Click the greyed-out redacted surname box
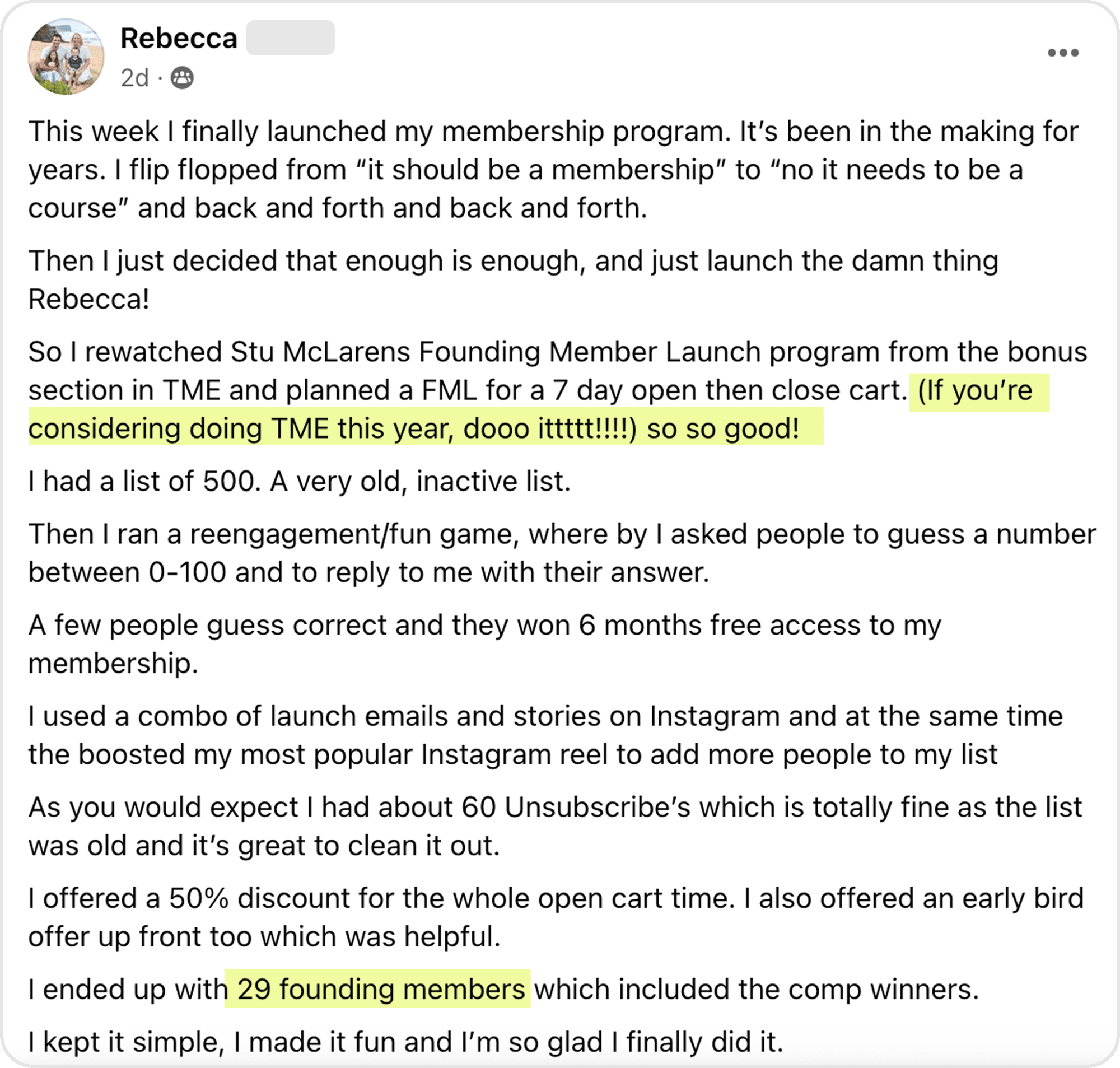This screenshot has width=1120, height=1068. click(x=290, y=38)
